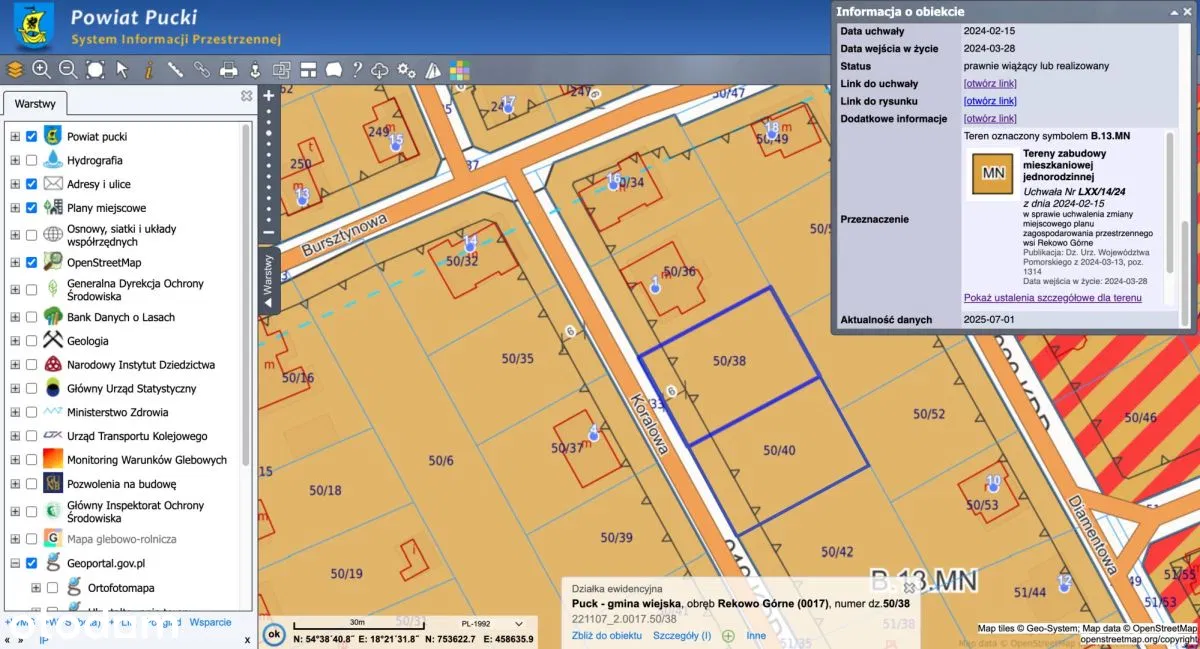The image size is (1200, 649).
Task: Toggle the OpenStreetMap layer checkbox
Action: pyautogui.click(x=32, y=262)
